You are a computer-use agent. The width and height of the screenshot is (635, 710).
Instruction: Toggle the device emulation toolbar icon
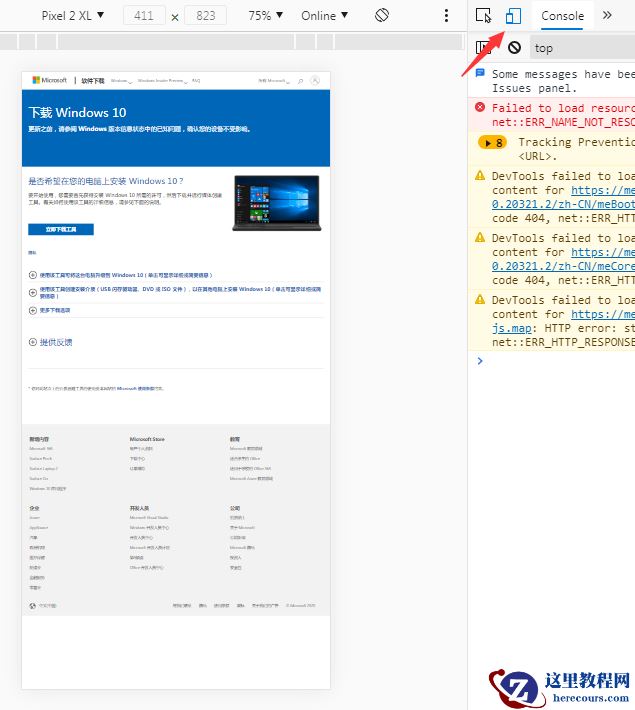[513, 16]
